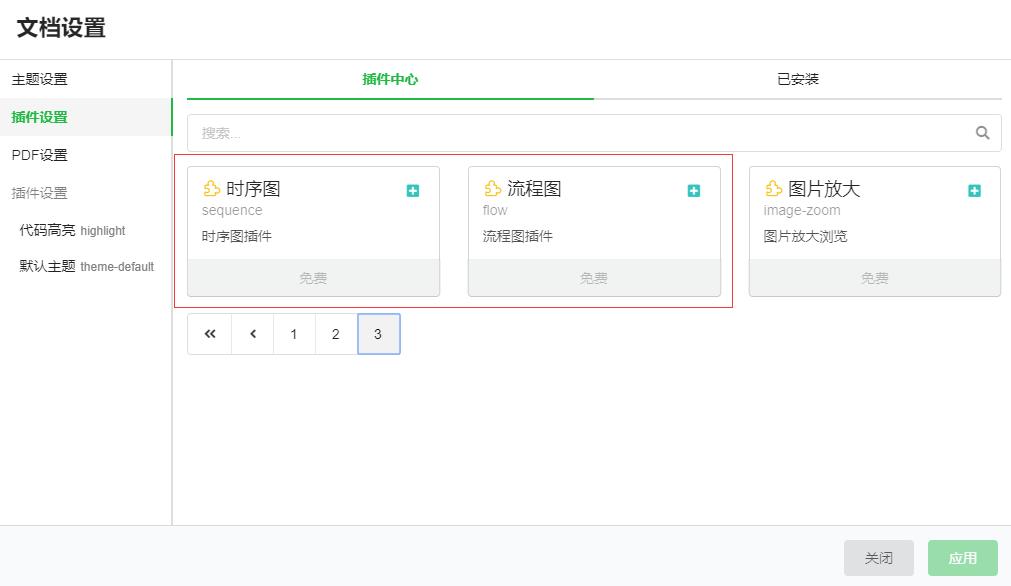Click 免费 under the 时序图 plugin
Image resolution: width=1011 pixels, height=586 pixels.
click(x=313, y=278)
